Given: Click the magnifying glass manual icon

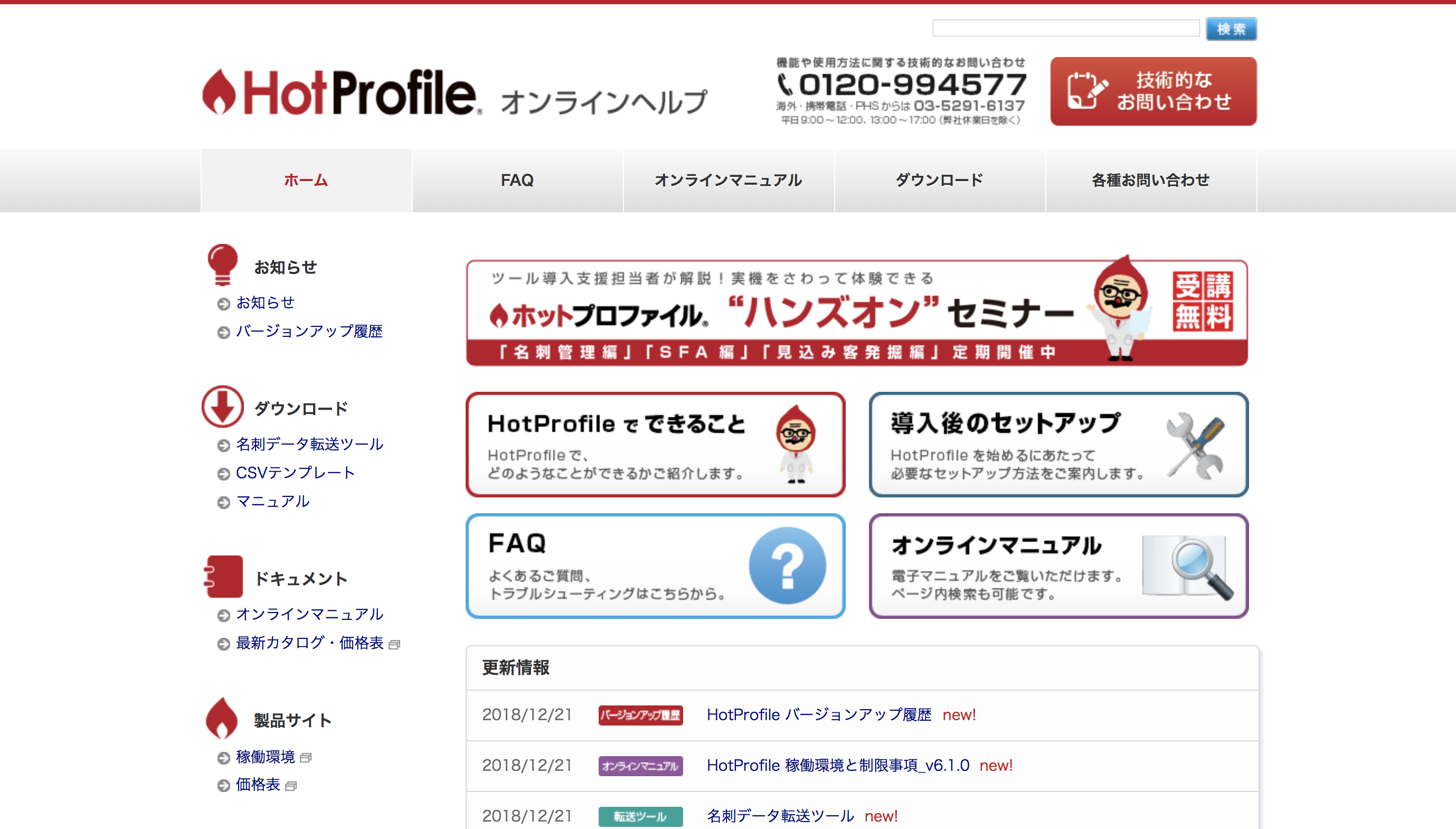Looking at the screenshot, I should click(1189, 567).
